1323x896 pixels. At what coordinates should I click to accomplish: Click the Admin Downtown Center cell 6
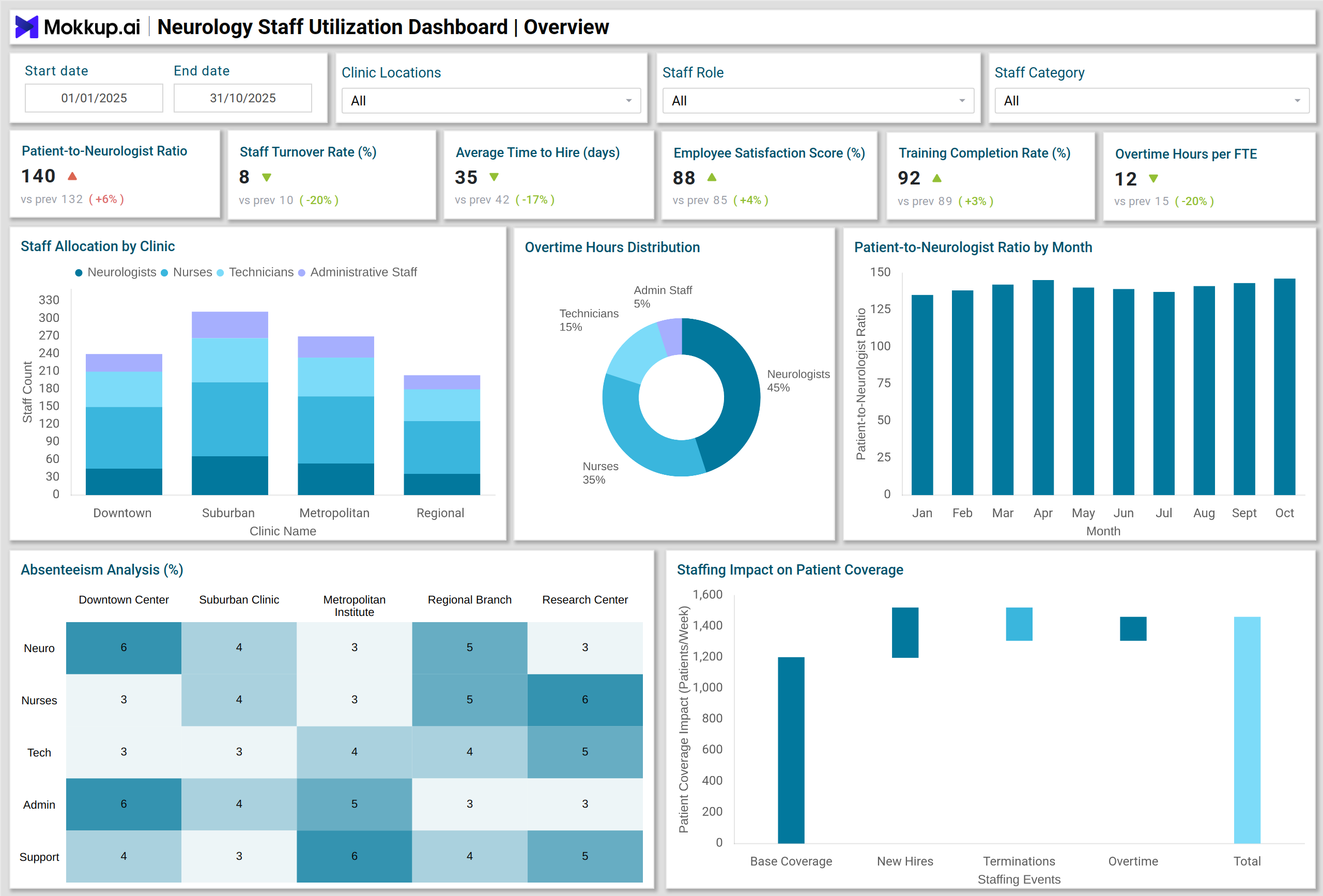124,805
